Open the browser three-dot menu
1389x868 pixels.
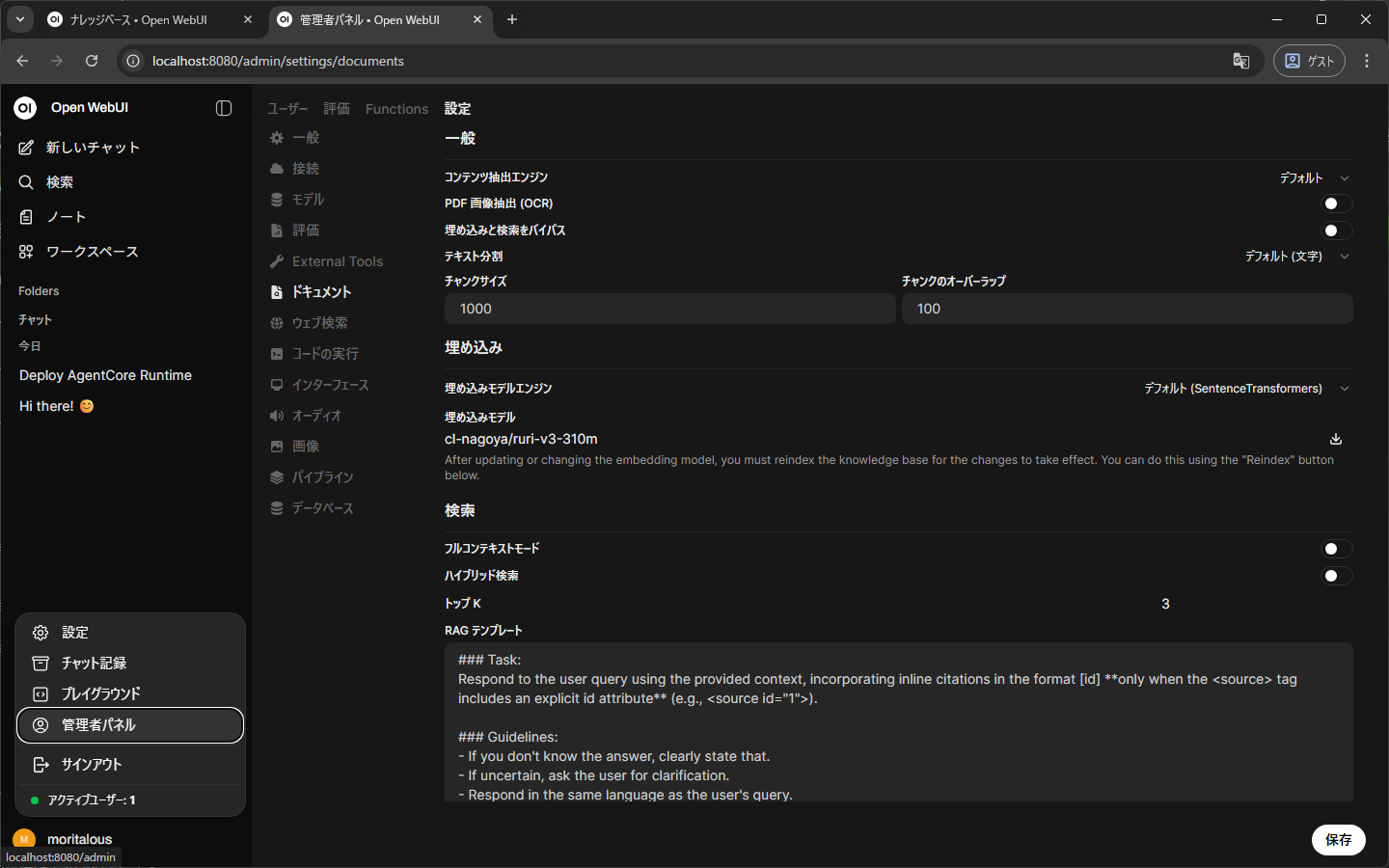(x=1367, y=61)
